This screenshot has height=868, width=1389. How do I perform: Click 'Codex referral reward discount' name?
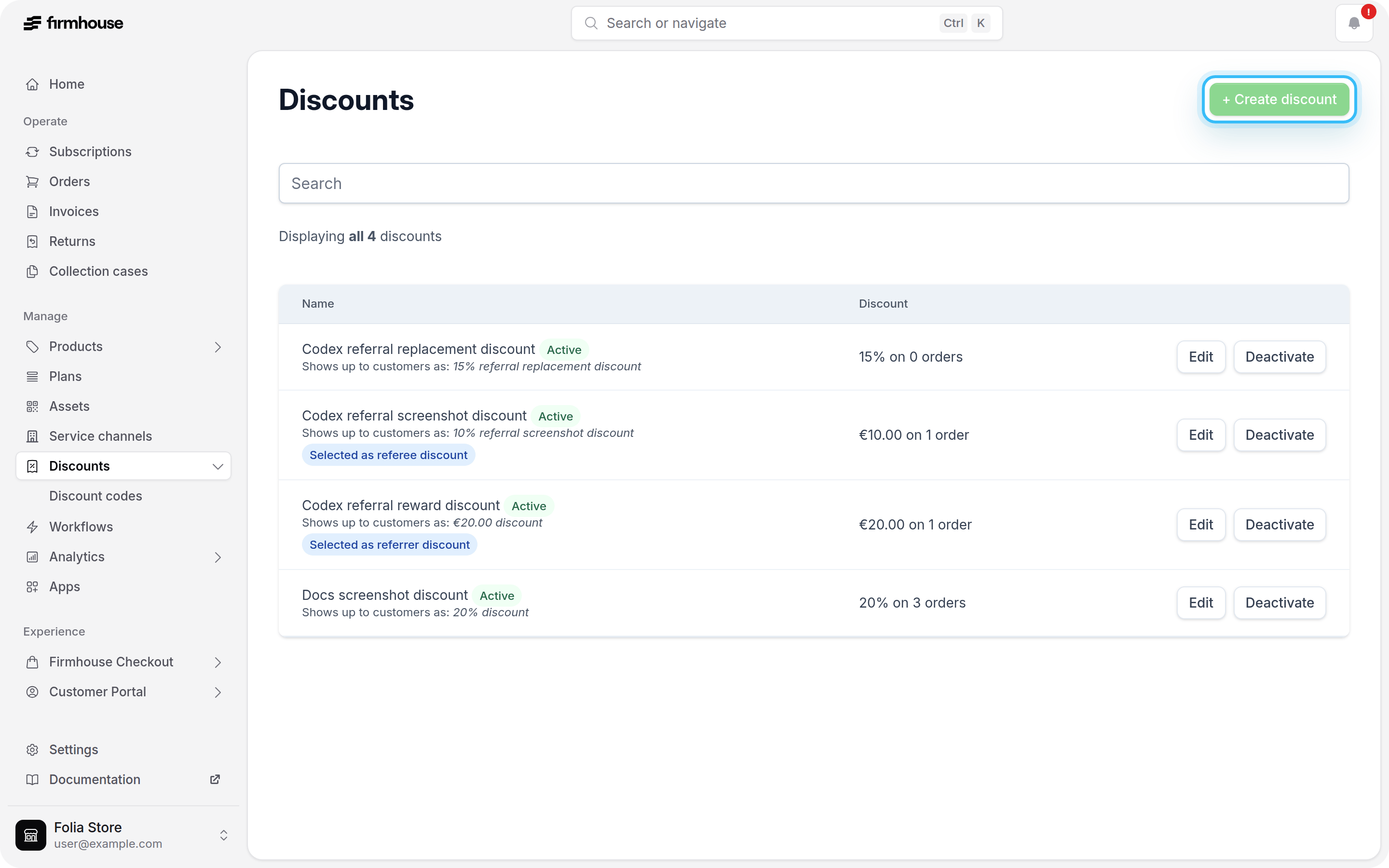point(401,506)
